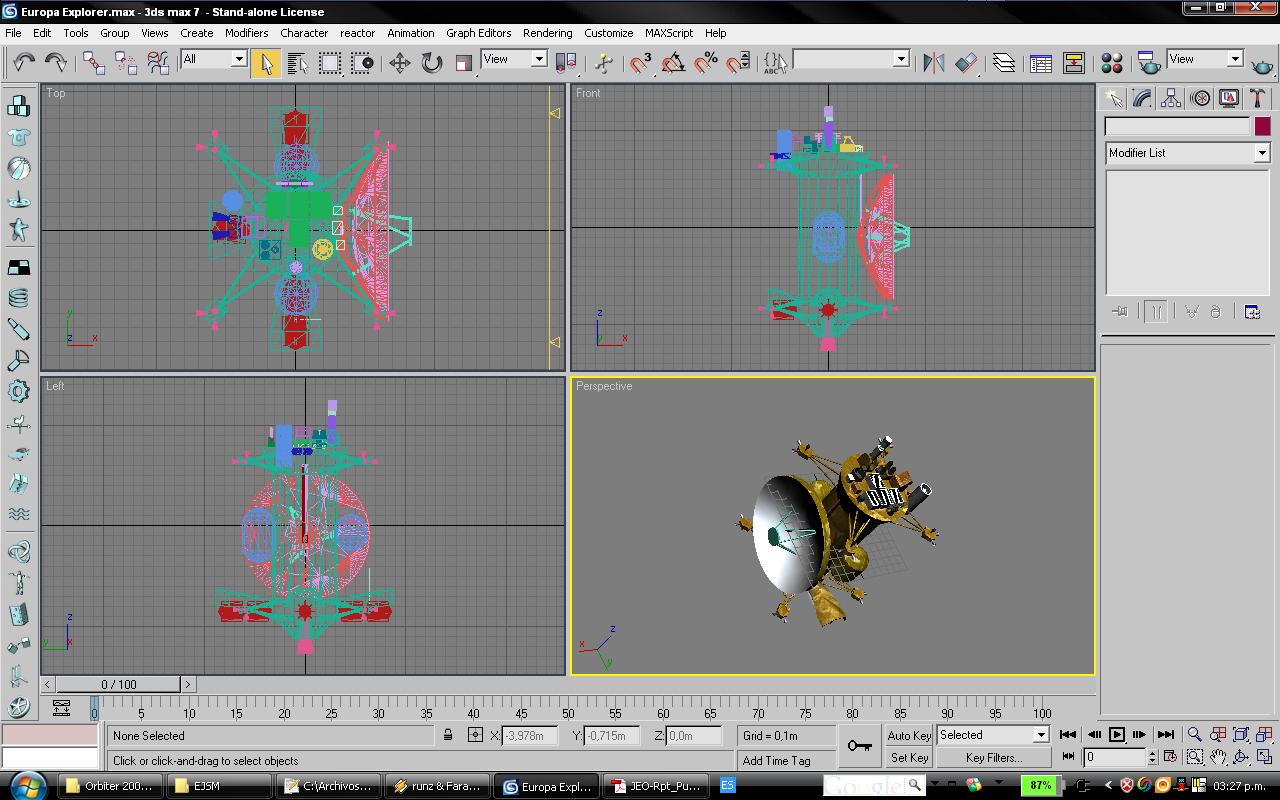Open the Select by Name dialog
The image size is (1280, 800).
click(x=297, y=63)
